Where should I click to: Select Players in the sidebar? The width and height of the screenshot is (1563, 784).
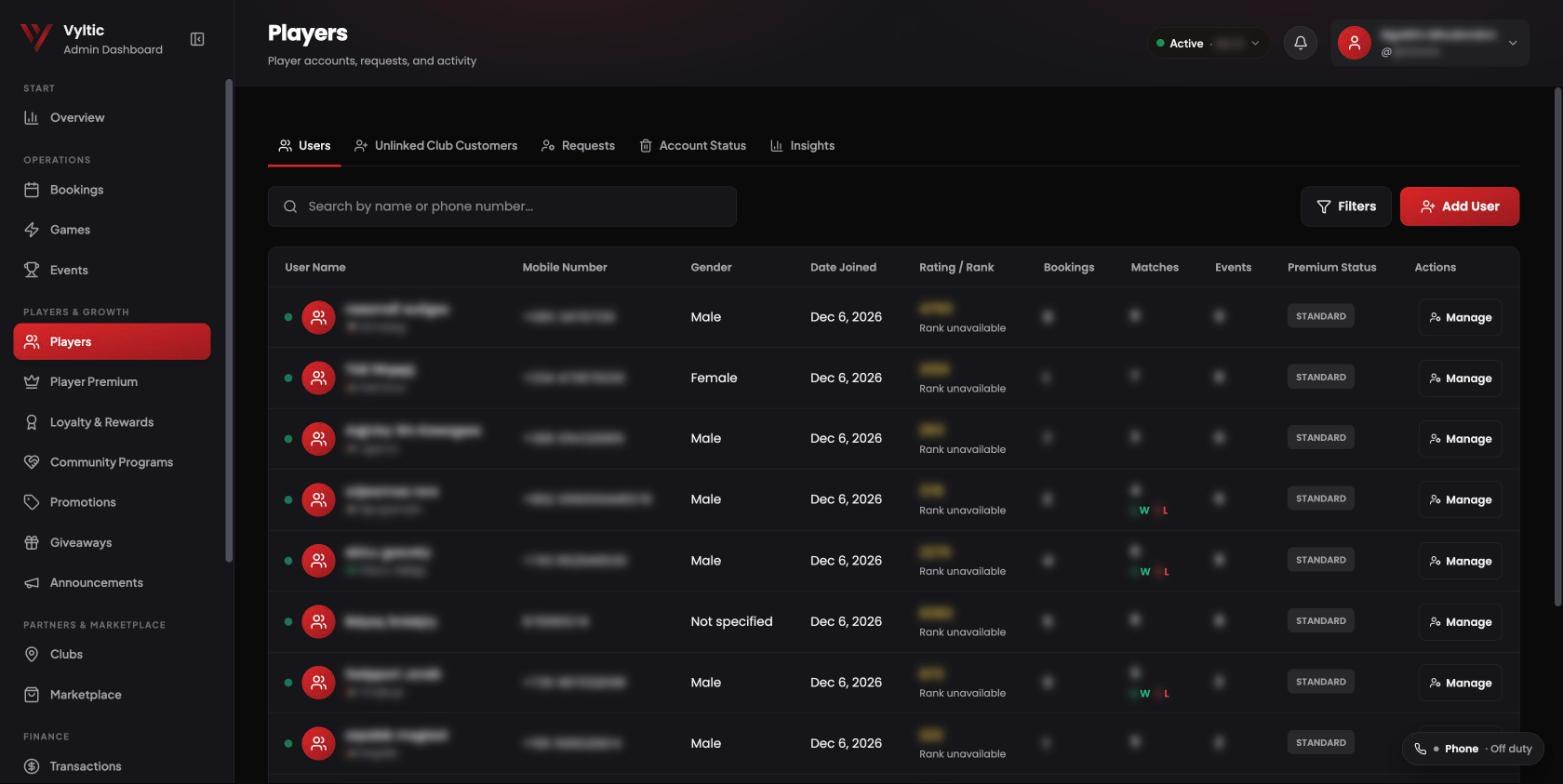(x=112, y=342)
